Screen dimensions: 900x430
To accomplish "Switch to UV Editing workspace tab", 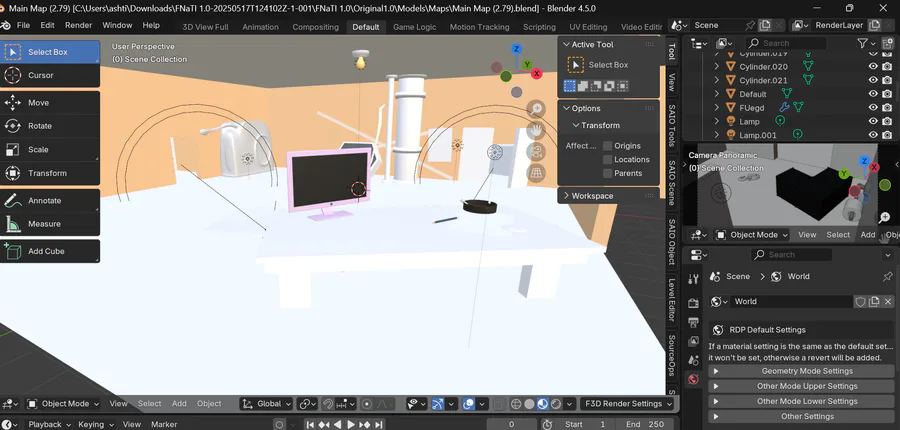I will 588,27.
